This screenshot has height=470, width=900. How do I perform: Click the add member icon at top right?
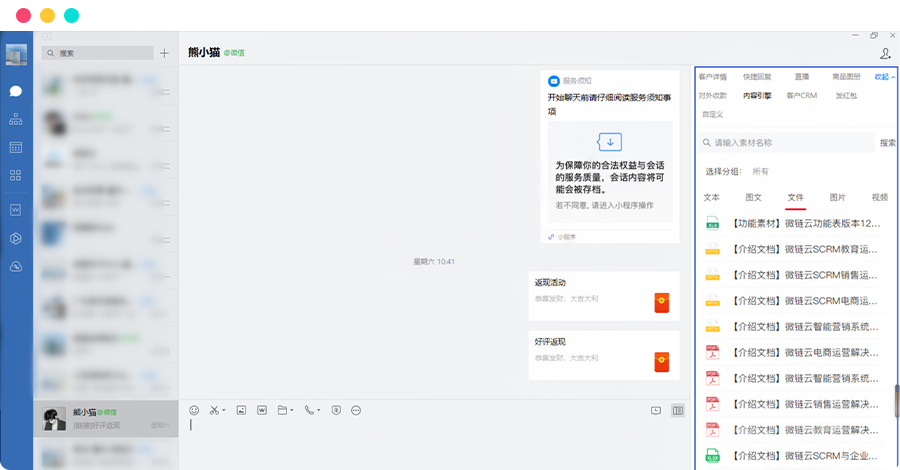(x=885, y=54)
